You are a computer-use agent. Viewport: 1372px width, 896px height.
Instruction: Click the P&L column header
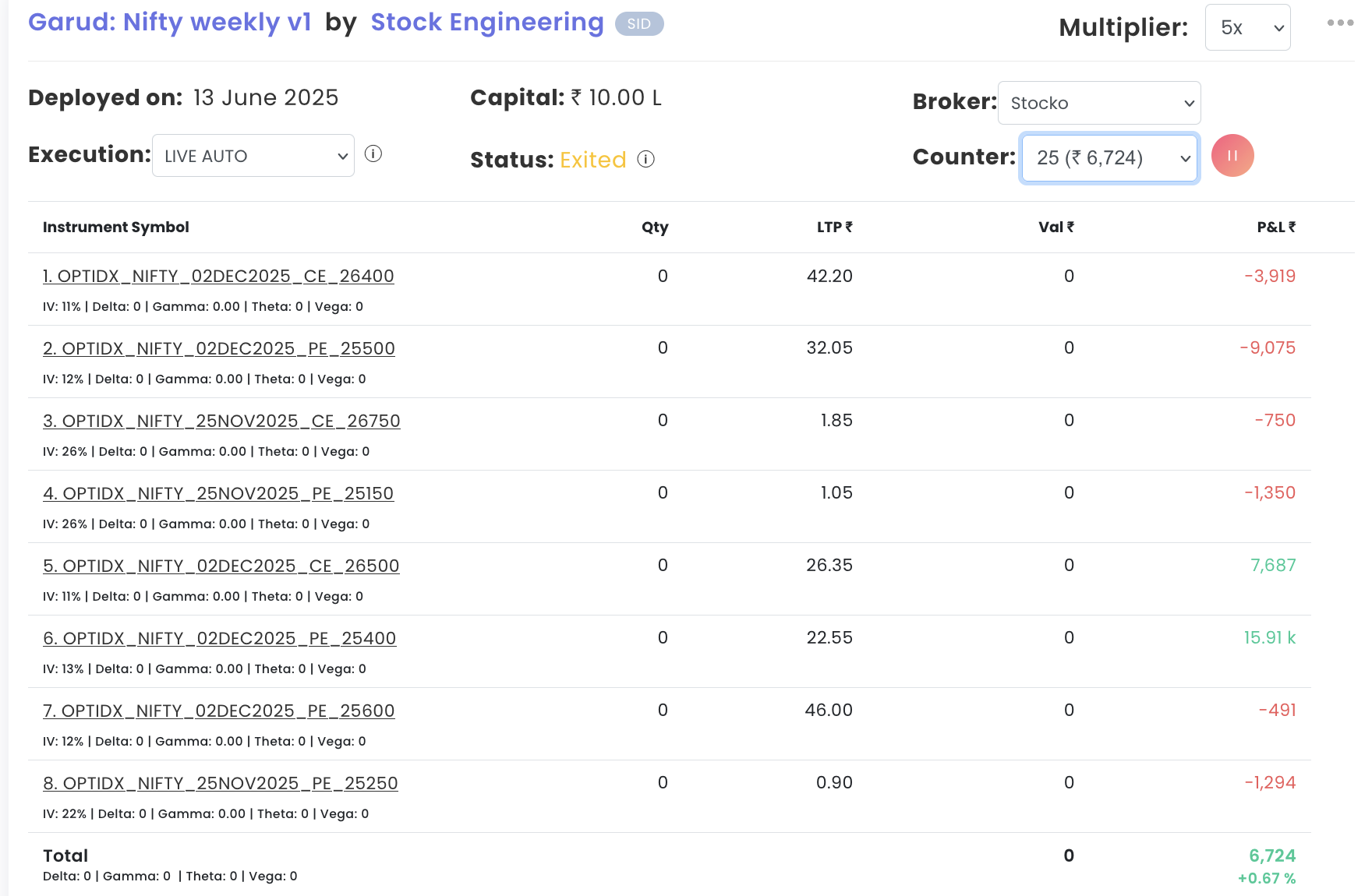[x=1275, y=228]
